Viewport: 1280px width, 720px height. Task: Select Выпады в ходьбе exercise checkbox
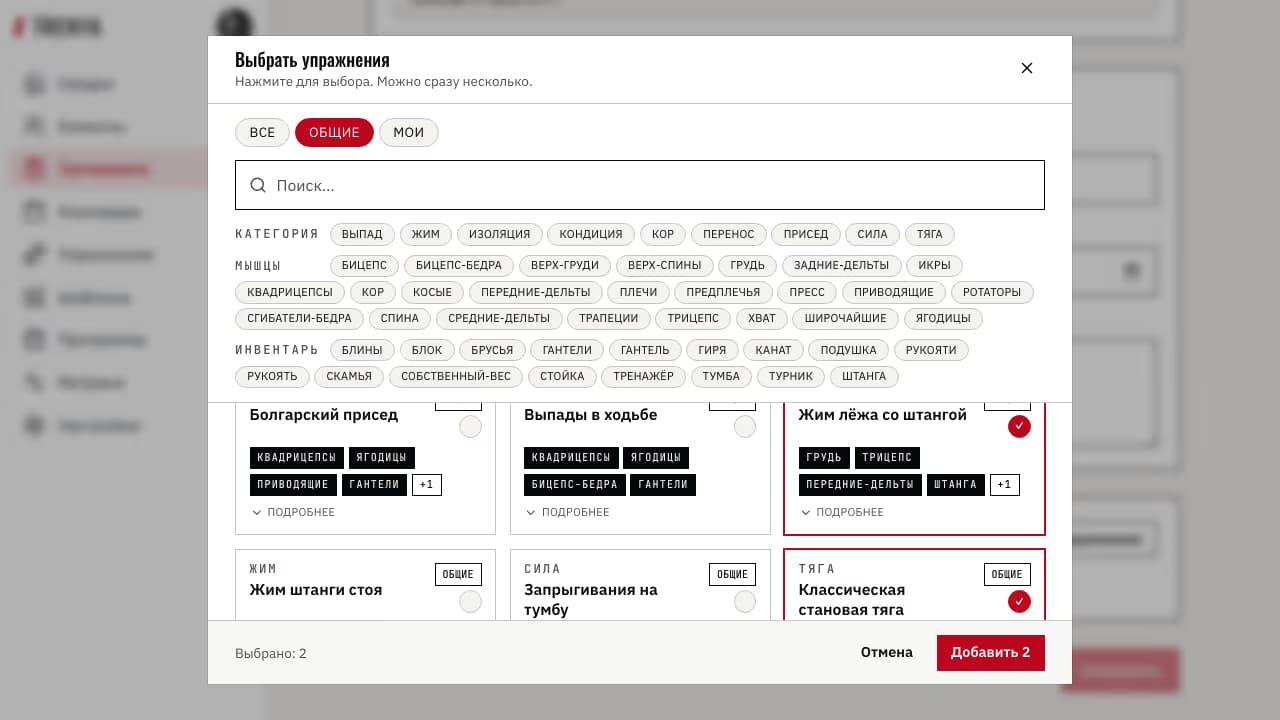[x=745, y=427]
